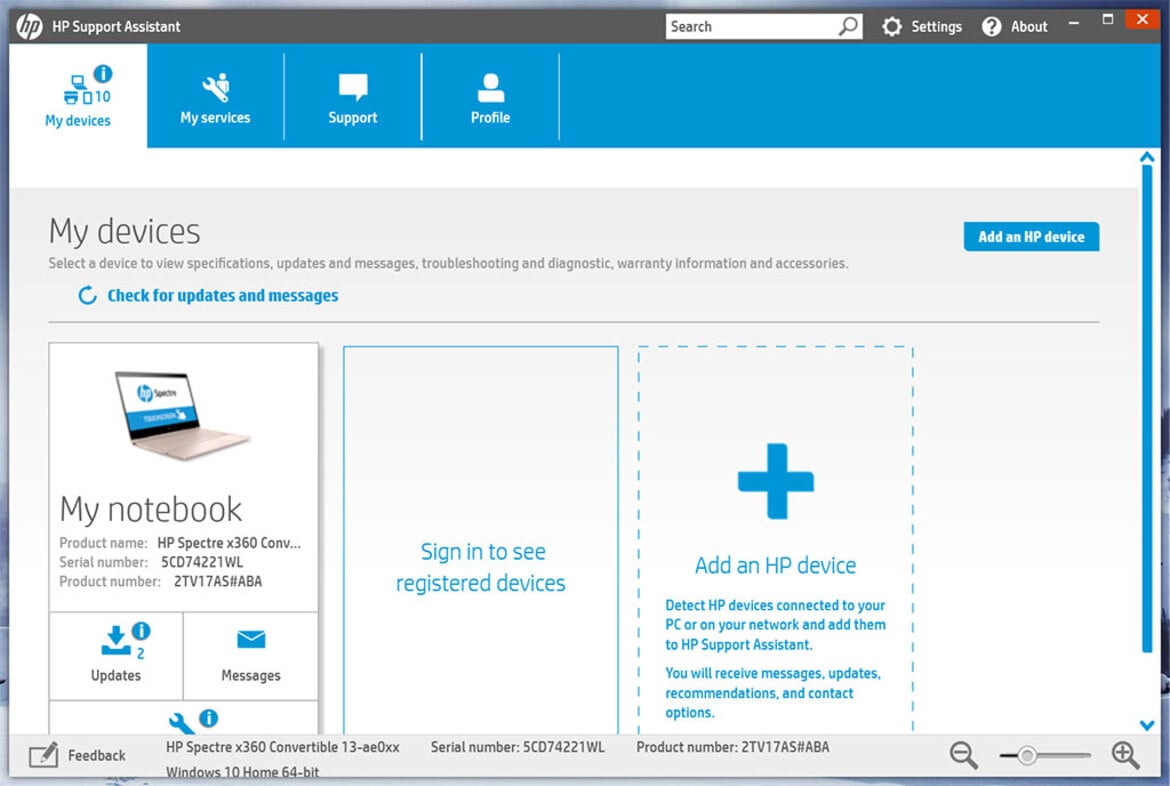Open the Feedback link

(97, 755)
